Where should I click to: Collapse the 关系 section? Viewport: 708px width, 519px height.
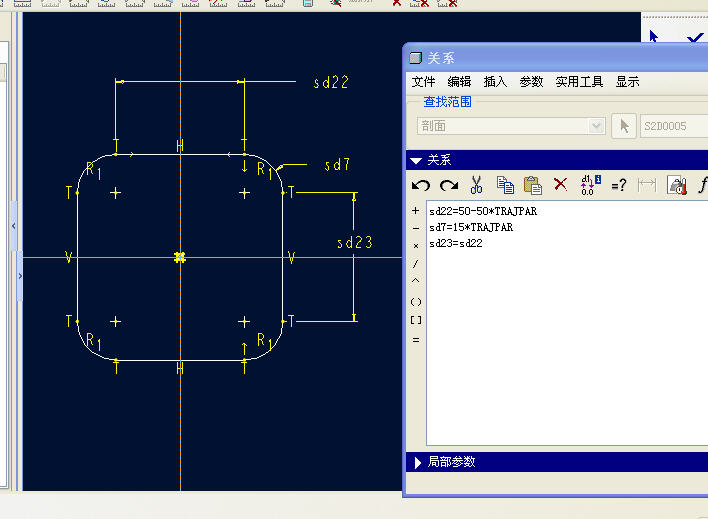pos(416,160)
